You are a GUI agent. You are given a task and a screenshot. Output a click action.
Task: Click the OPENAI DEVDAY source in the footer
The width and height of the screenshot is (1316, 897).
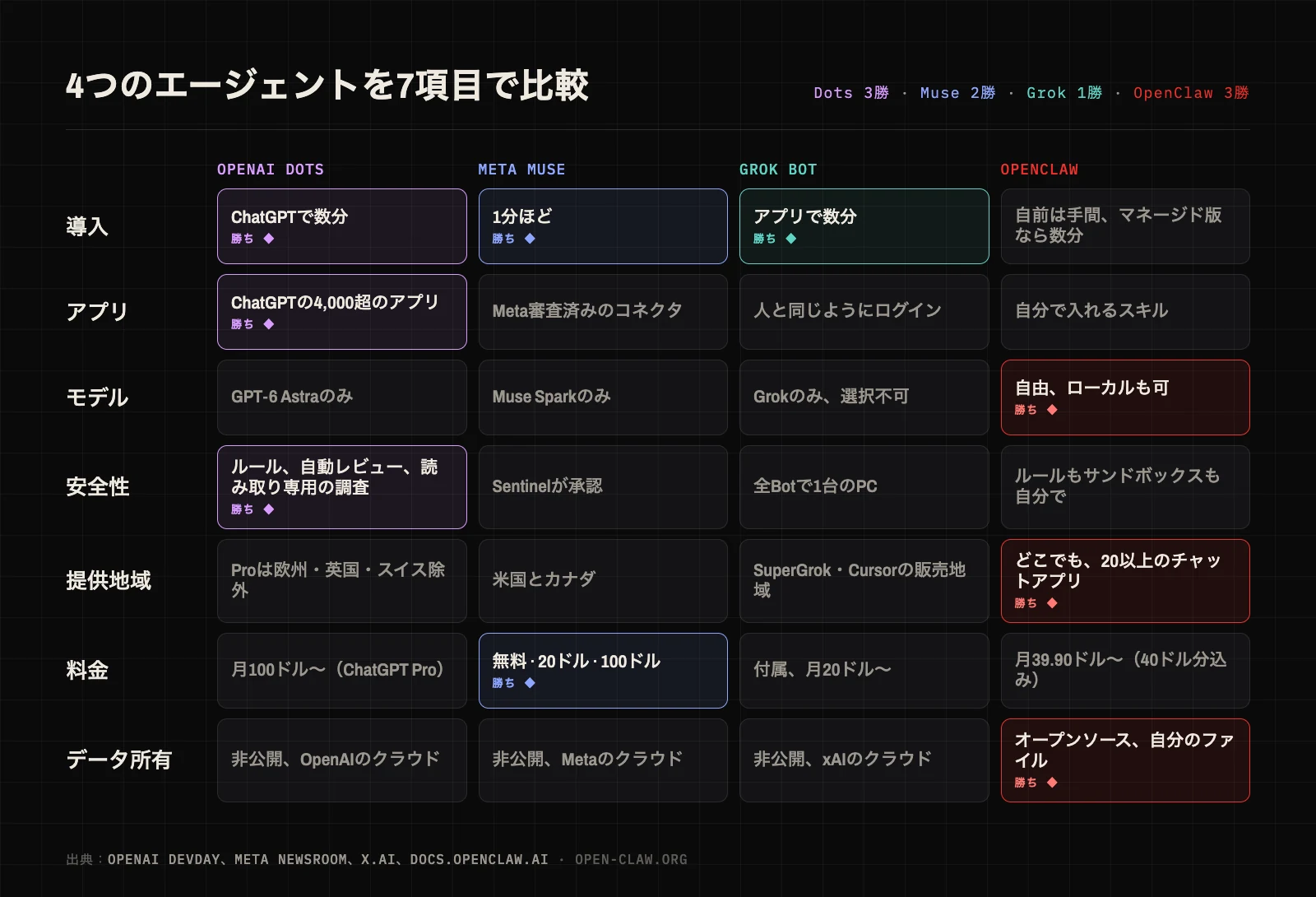coord(164,860)
